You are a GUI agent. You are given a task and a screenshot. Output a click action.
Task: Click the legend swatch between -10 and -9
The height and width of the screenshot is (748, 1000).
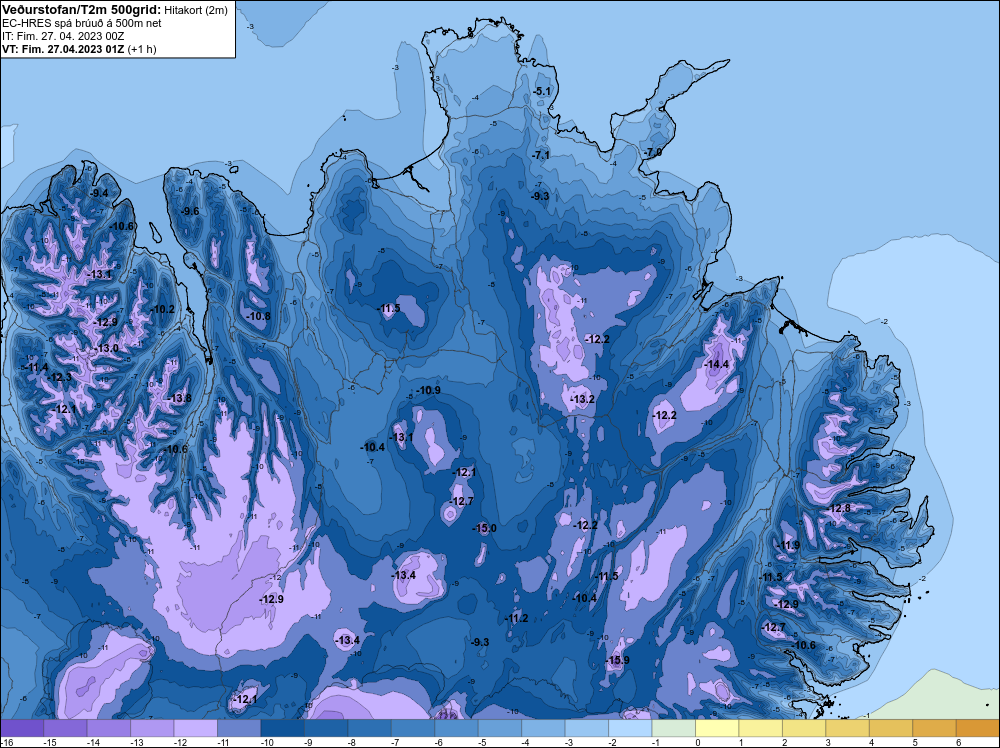[283, 728]
